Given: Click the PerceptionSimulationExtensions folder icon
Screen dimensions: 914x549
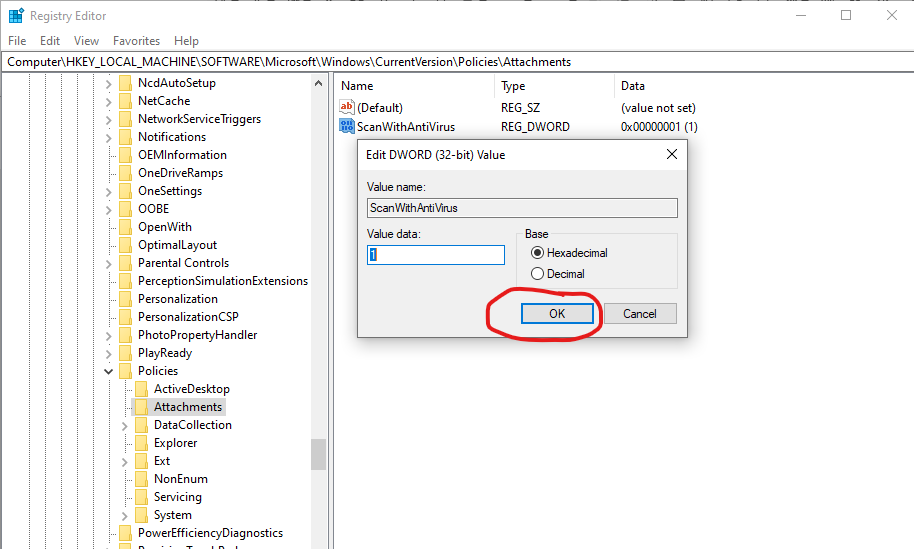Looking at the screenshot, I should click(125, 281).
